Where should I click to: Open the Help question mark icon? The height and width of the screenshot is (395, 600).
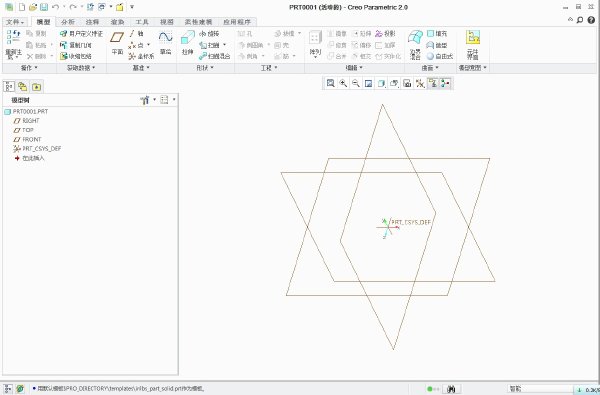tap(592, 20)
